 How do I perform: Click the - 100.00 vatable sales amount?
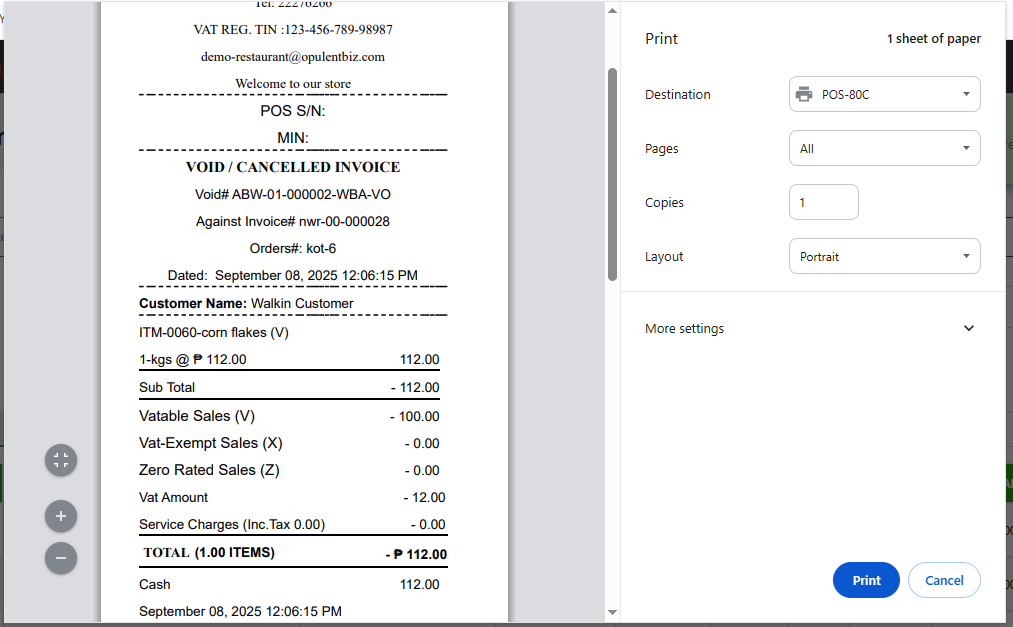tap(415, 416)
